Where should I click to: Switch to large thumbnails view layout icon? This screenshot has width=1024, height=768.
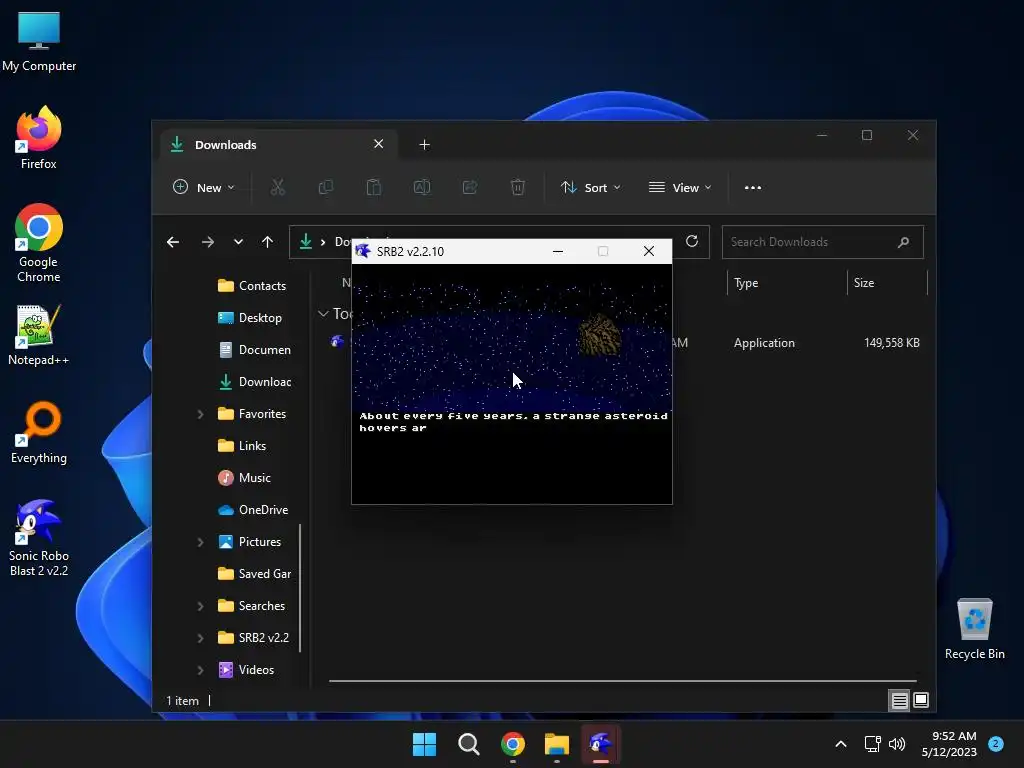pos(921,700)
